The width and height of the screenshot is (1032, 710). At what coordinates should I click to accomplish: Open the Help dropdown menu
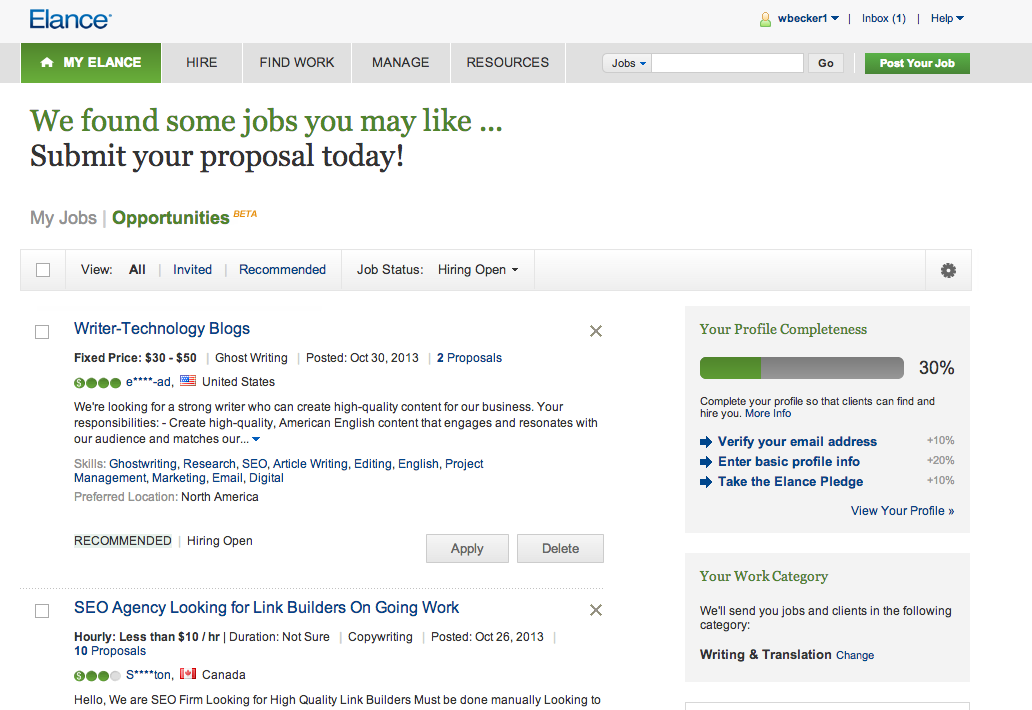coord(947,18)
